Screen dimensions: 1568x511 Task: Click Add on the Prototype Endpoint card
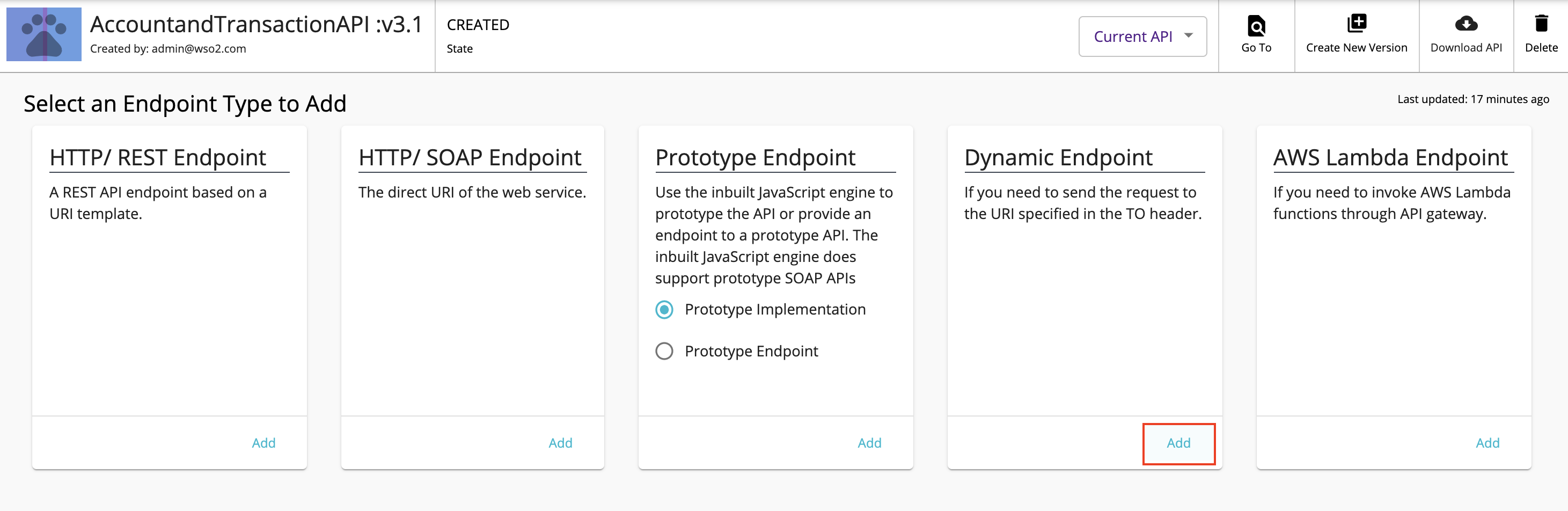pos(869,443)
